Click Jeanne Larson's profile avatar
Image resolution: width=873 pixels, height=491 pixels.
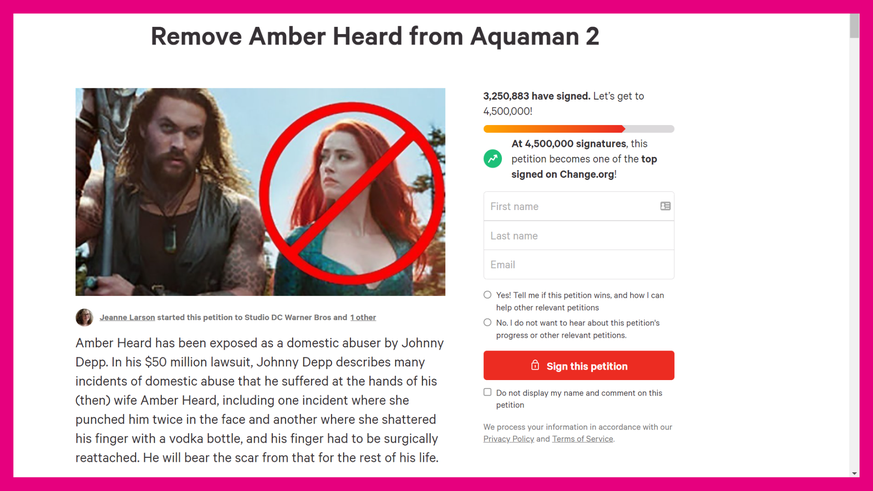pos(84,317)
